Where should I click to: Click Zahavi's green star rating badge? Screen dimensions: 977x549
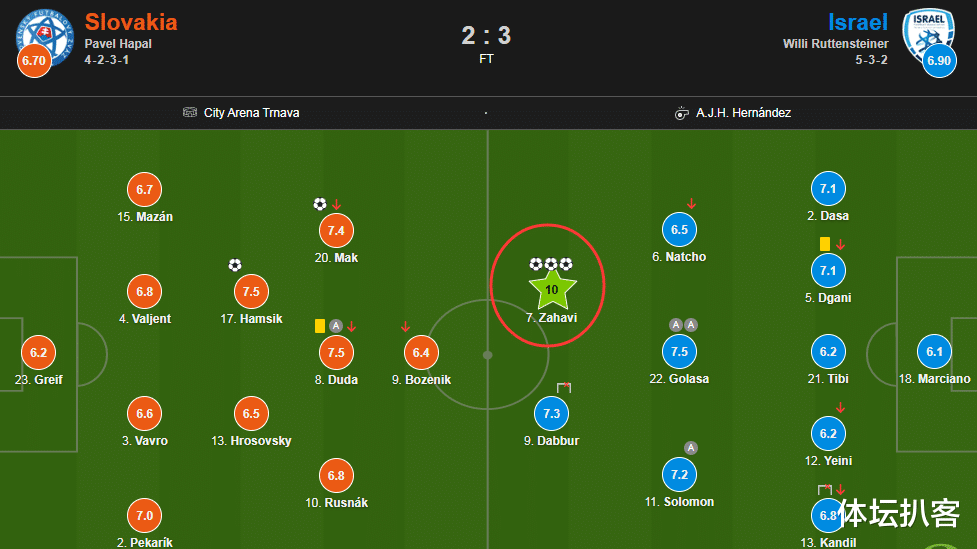coord(552,290)
